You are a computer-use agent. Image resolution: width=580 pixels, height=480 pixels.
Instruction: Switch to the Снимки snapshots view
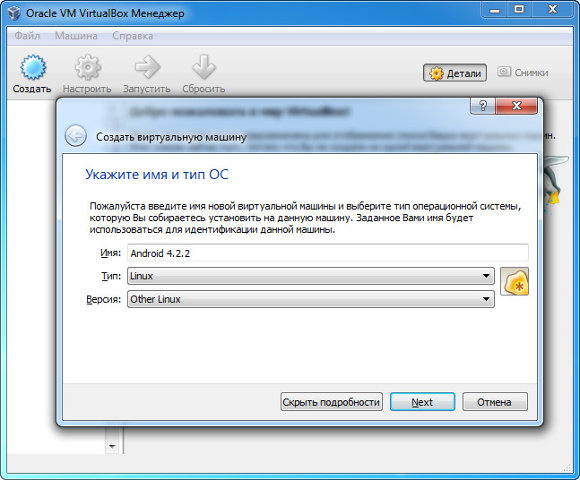click(x=523, y=72)
